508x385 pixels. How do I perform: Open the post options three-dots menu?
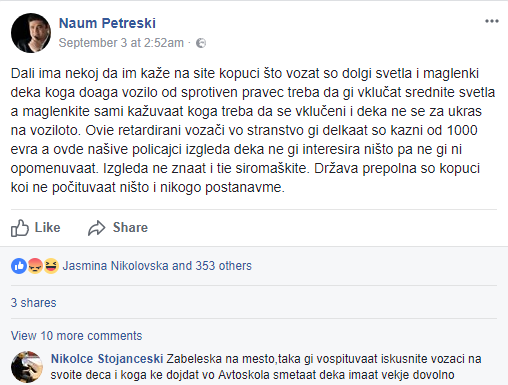(492, 21)
